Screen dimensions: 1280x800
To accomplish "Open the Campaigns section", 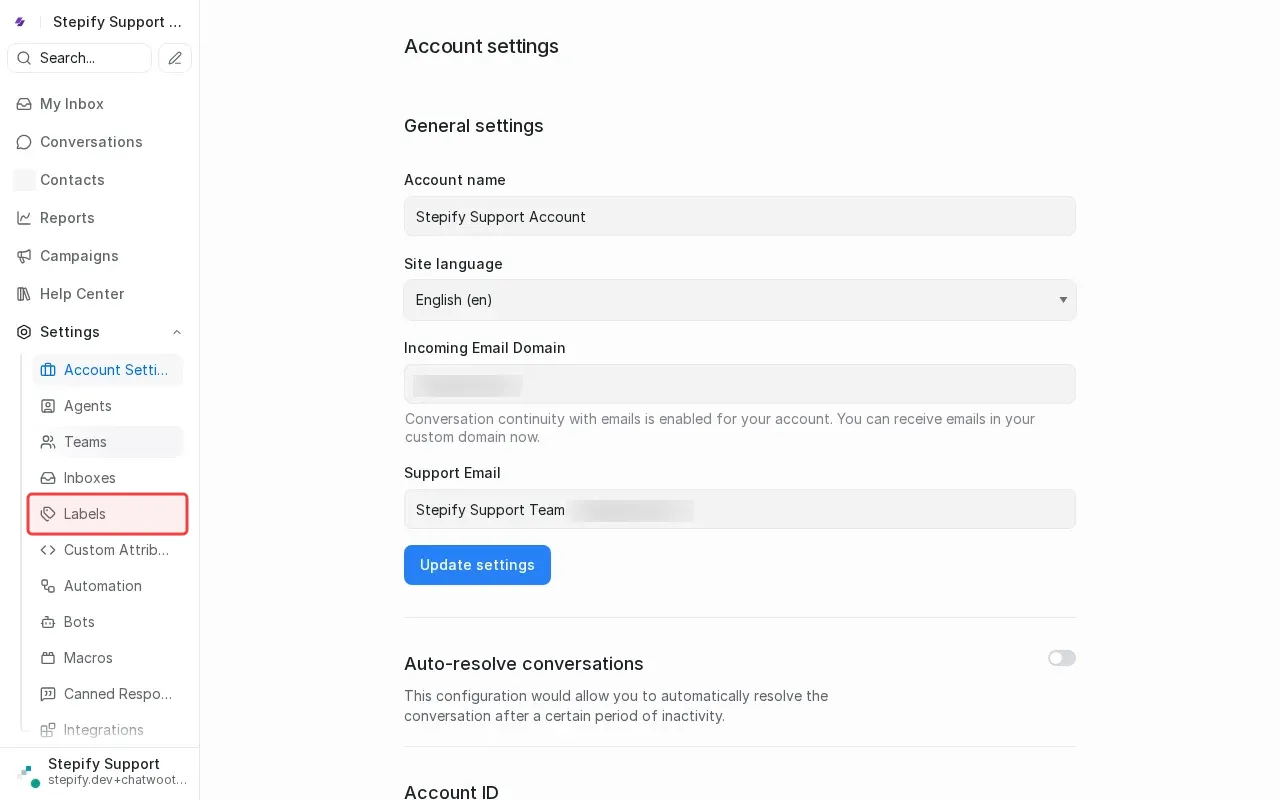I will pyautogui.click(x=79, y=256).
